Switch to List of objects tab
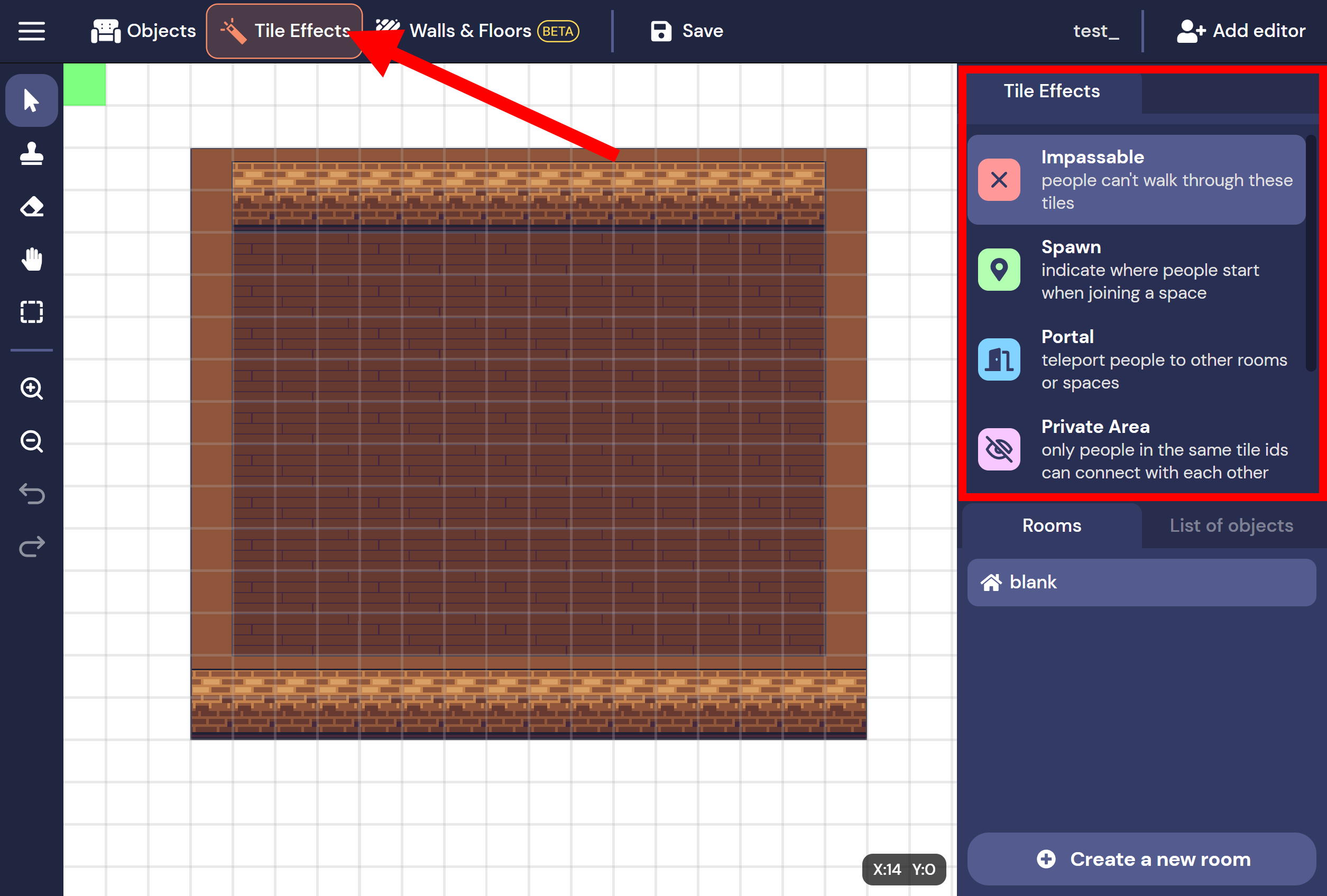This screenshot has height=896, width=1327. pyautogui.click(x=1230, y=525)
